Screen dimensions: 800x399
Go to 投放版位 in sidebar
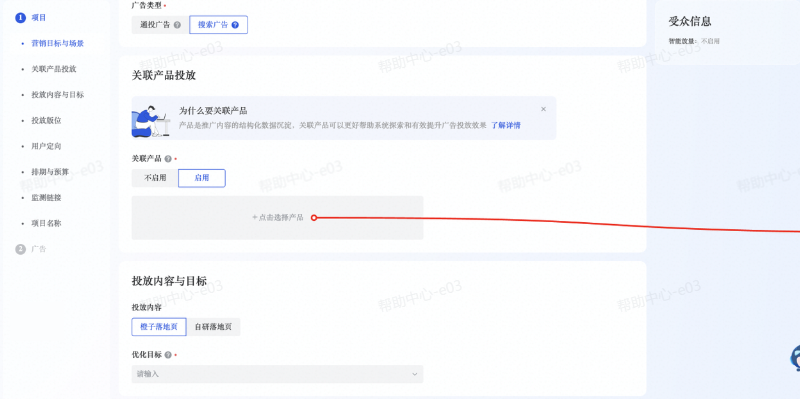click(46, 120)
